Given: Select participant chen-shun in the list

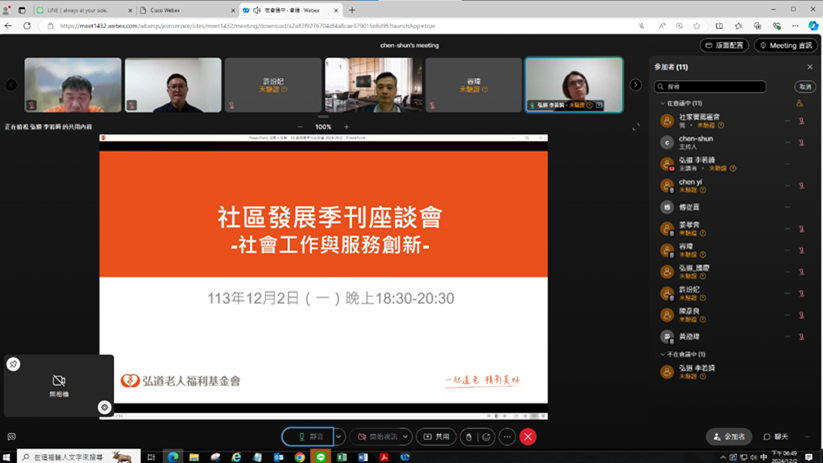Looking at the screenshot, I should pos(732,142).
